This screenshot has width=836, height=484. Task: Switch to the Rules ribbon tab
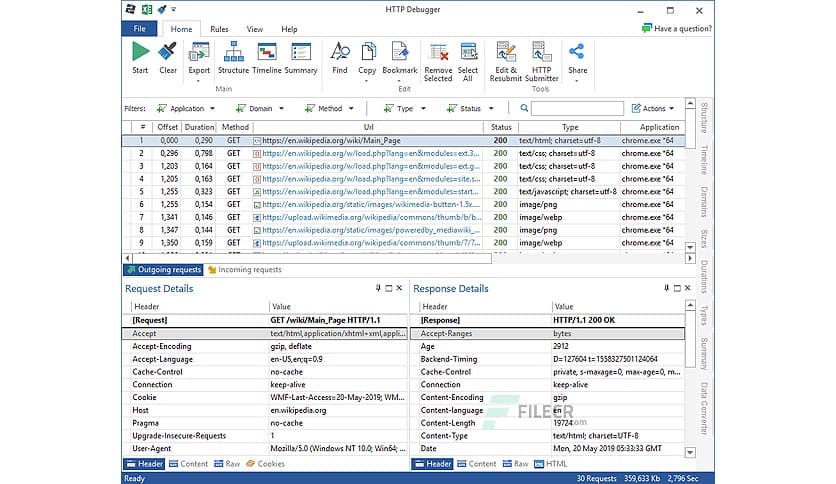(219, 30)
